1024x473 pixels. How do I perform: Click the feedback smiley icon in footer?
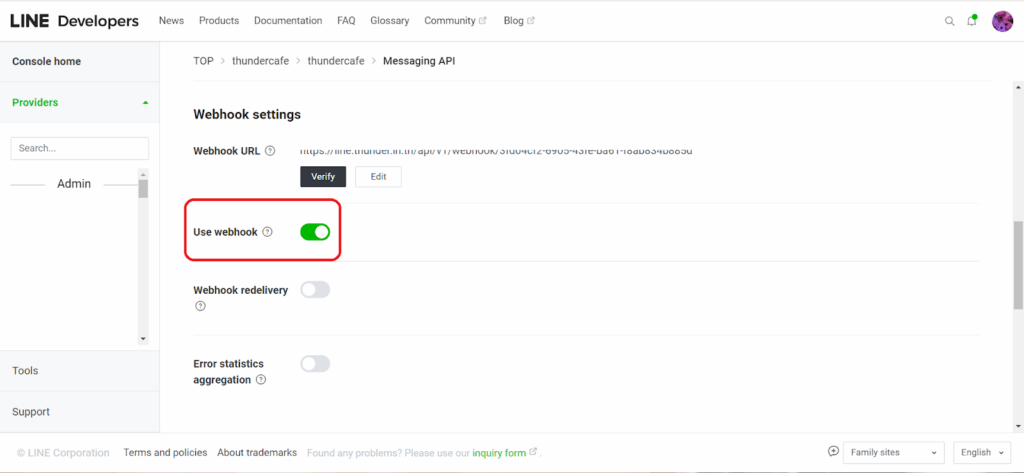point(834,452)
